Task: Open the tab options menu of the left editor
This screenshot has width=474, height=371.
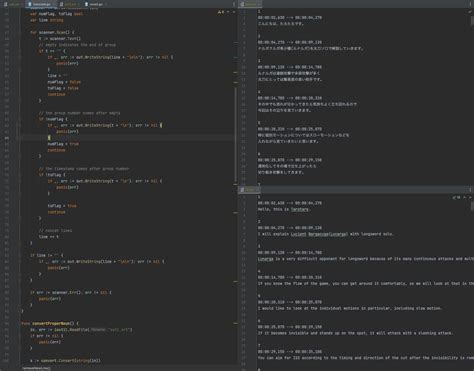Action: click(x=234, y=4)
